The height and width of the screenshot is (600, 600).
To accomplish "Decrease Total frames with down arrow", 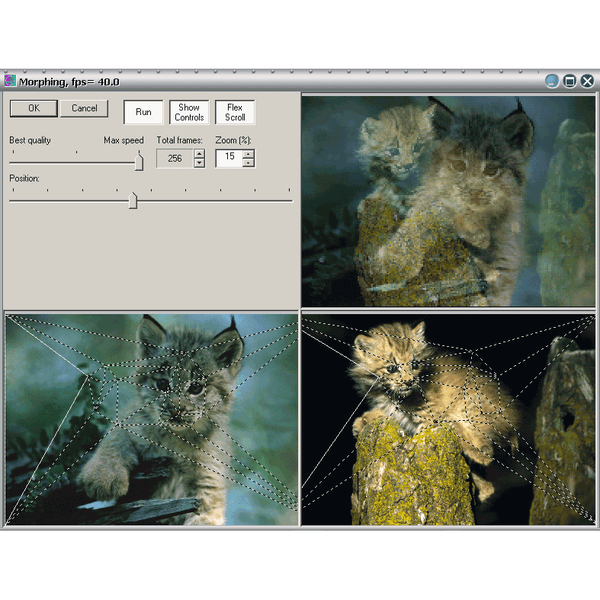I will [199, 163].
